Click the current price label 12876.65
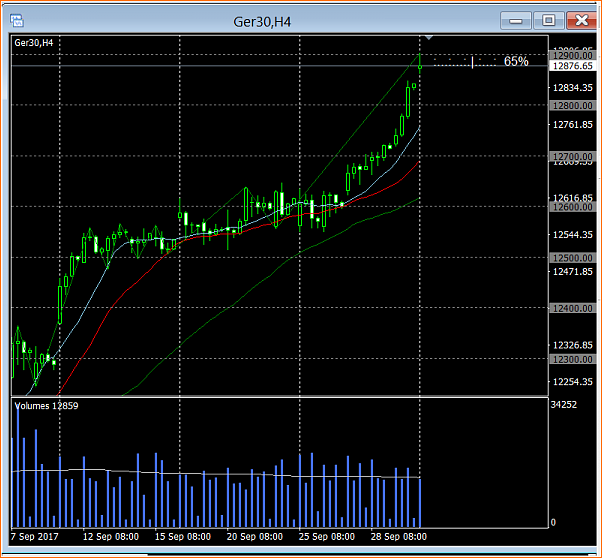 572,66
